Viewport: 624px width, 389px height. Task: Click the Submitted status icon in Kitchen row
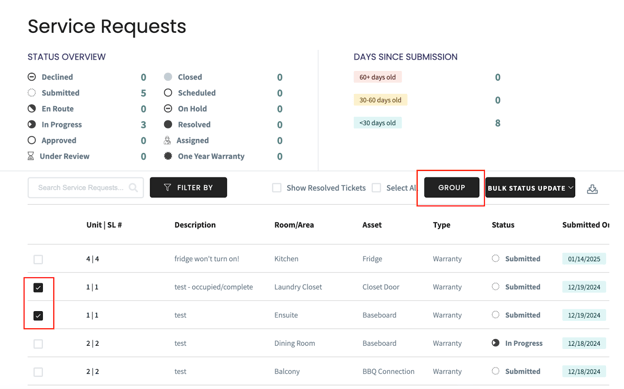coord(495,258)
